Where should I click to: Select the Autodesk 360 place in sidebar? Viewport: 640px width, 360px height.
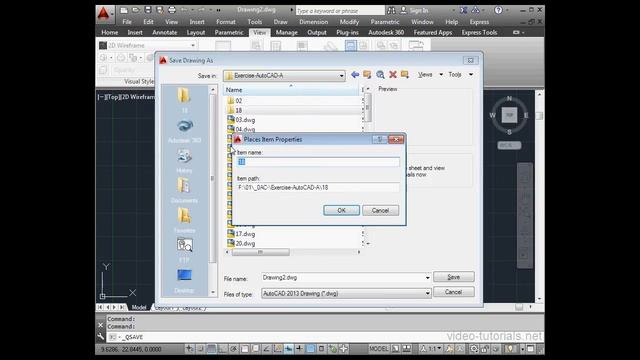(x=184, y=131)
